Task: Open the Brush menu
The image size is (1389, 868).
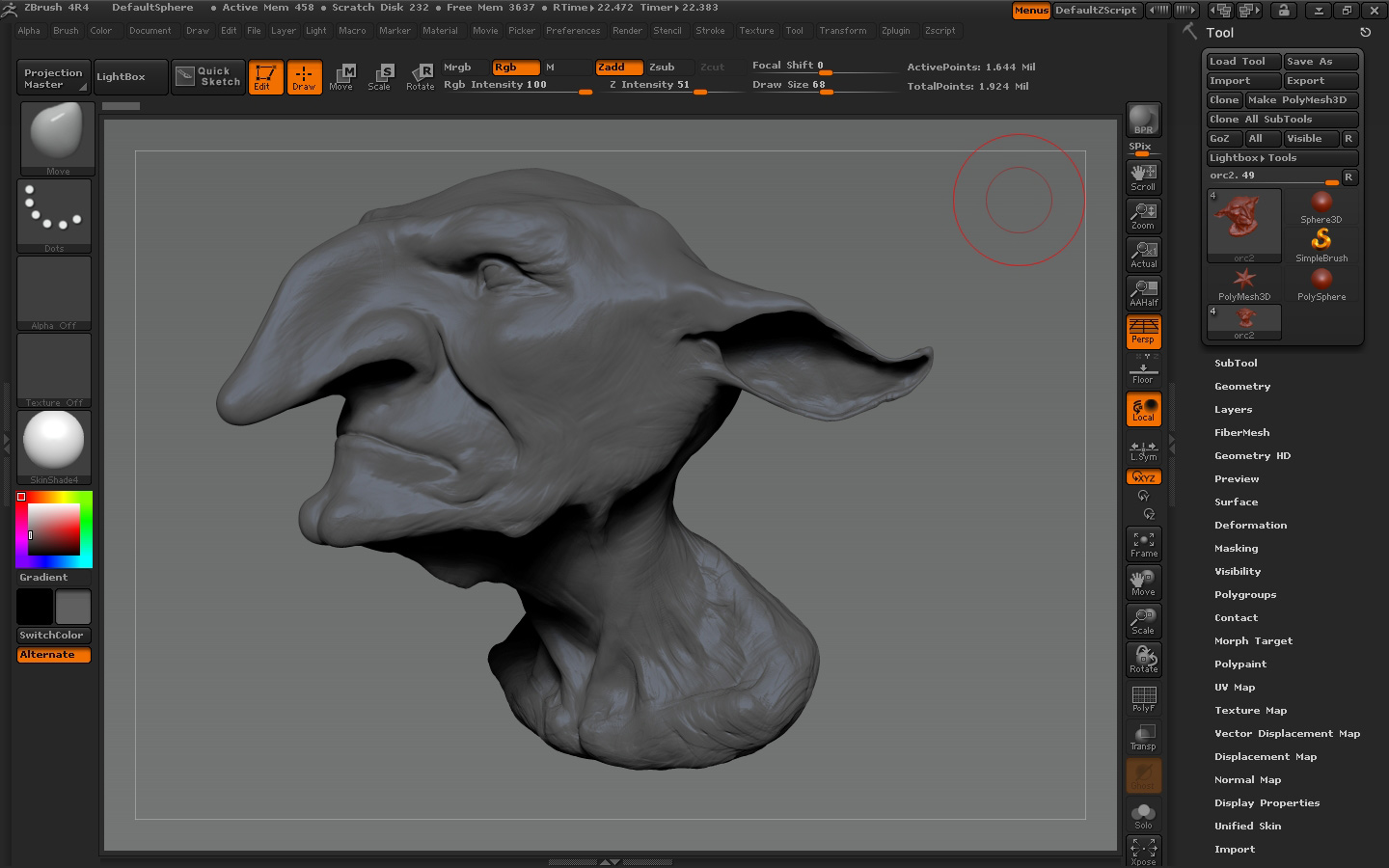Action: point(66,31)
